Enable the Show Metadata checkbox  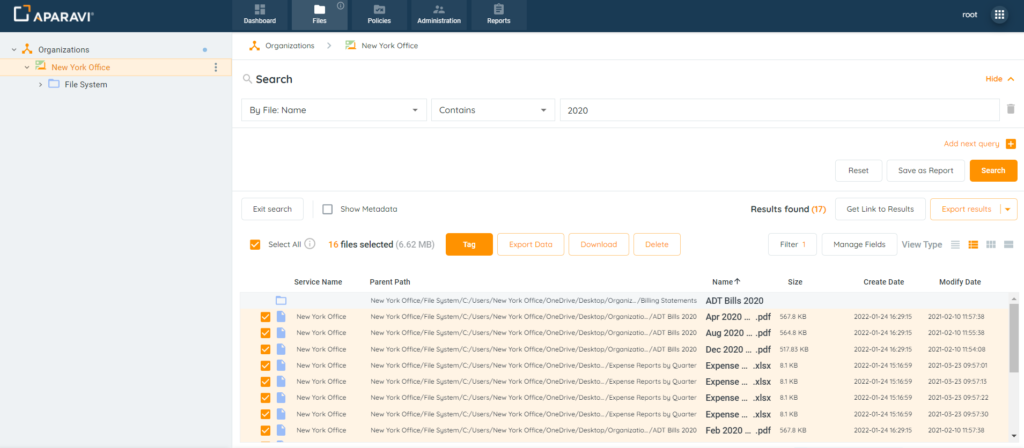(327, 209)
